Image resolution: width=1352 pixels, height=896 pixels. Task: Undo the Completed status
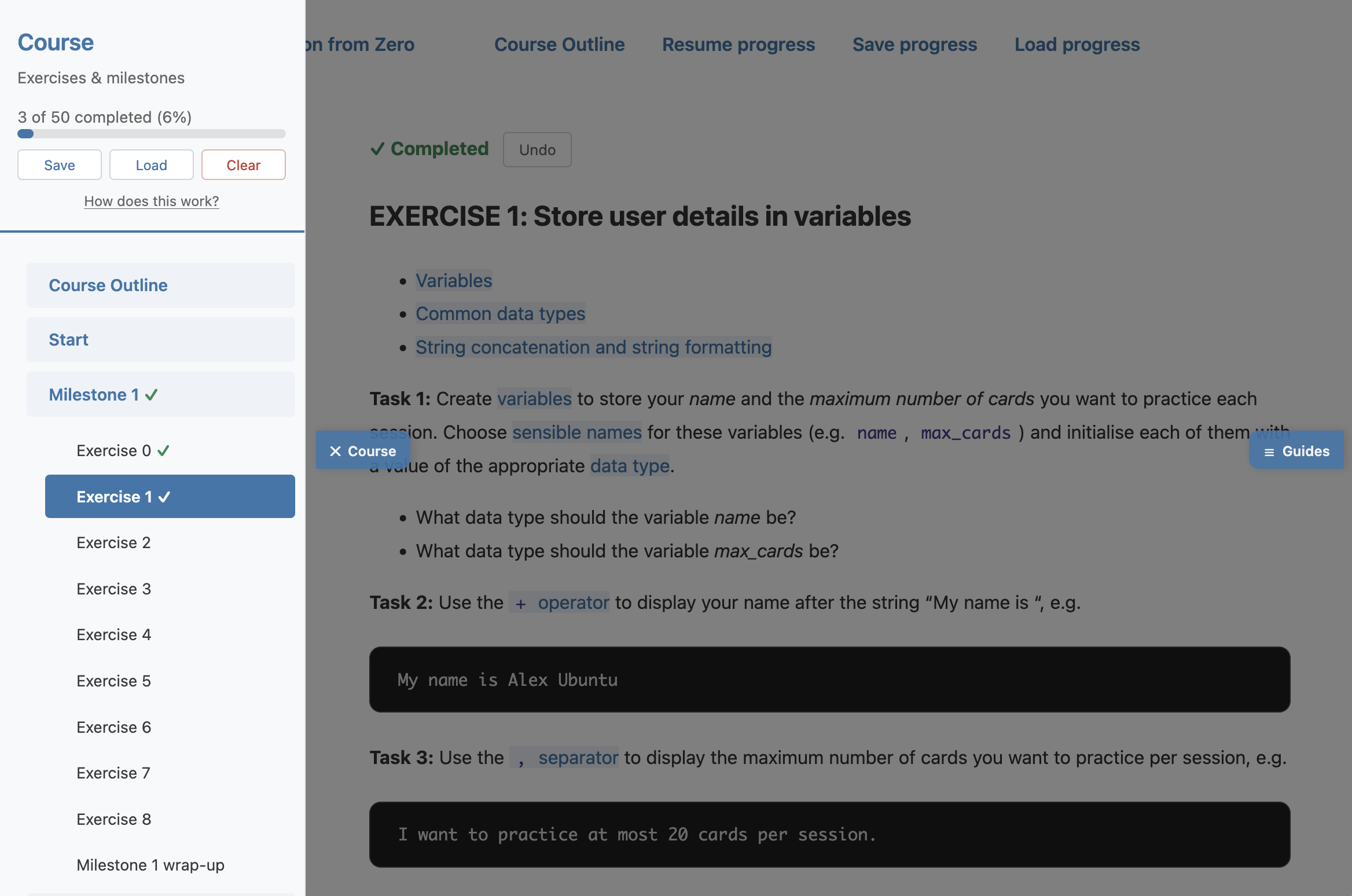coord(537,149)
